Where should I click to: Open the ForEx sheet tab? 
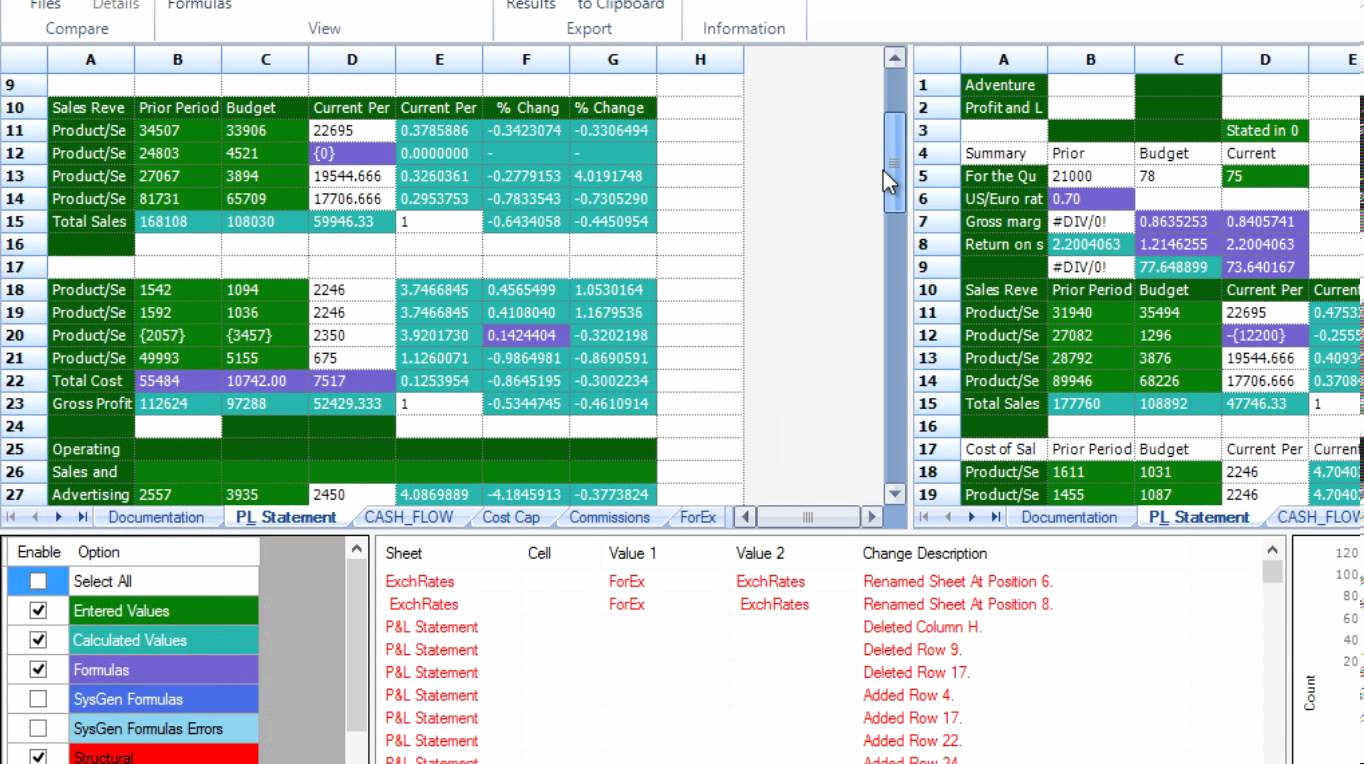698,517
